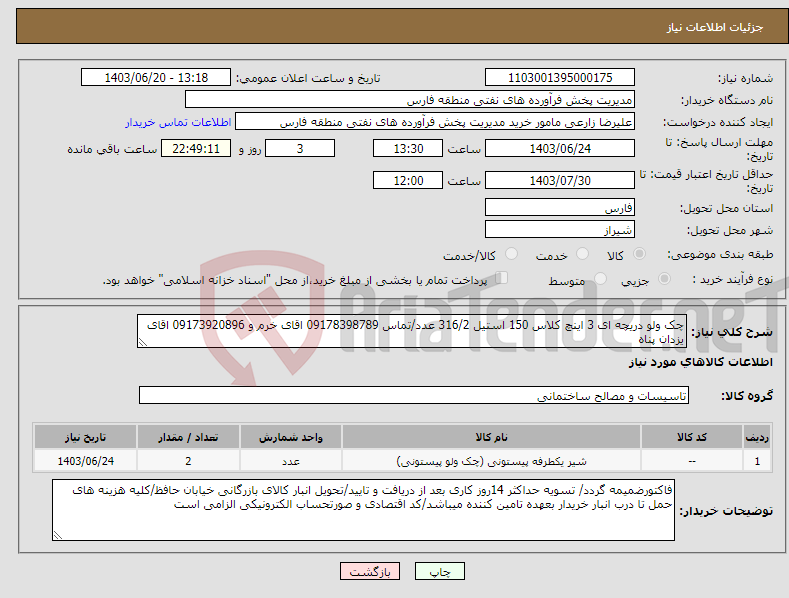
Task: Select the کالا radio button
Action: [x=640, y=254]
